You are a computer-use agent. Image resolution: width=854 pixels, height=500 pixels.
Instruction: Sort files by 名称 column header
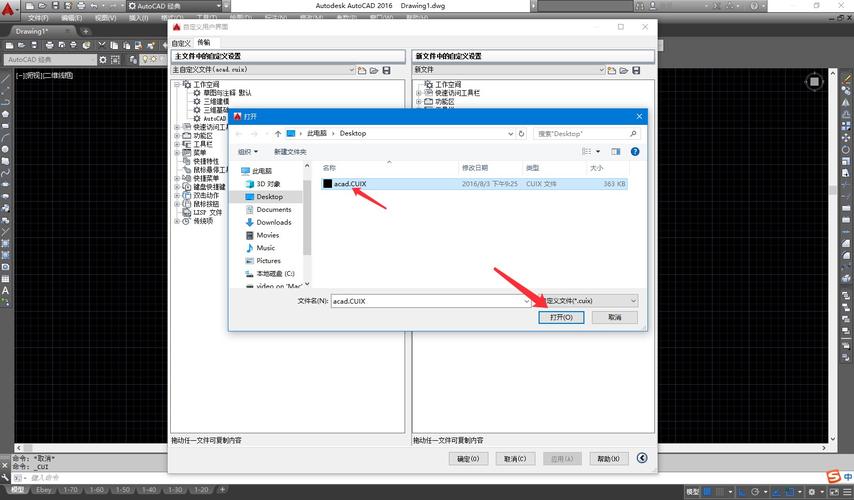329,168
